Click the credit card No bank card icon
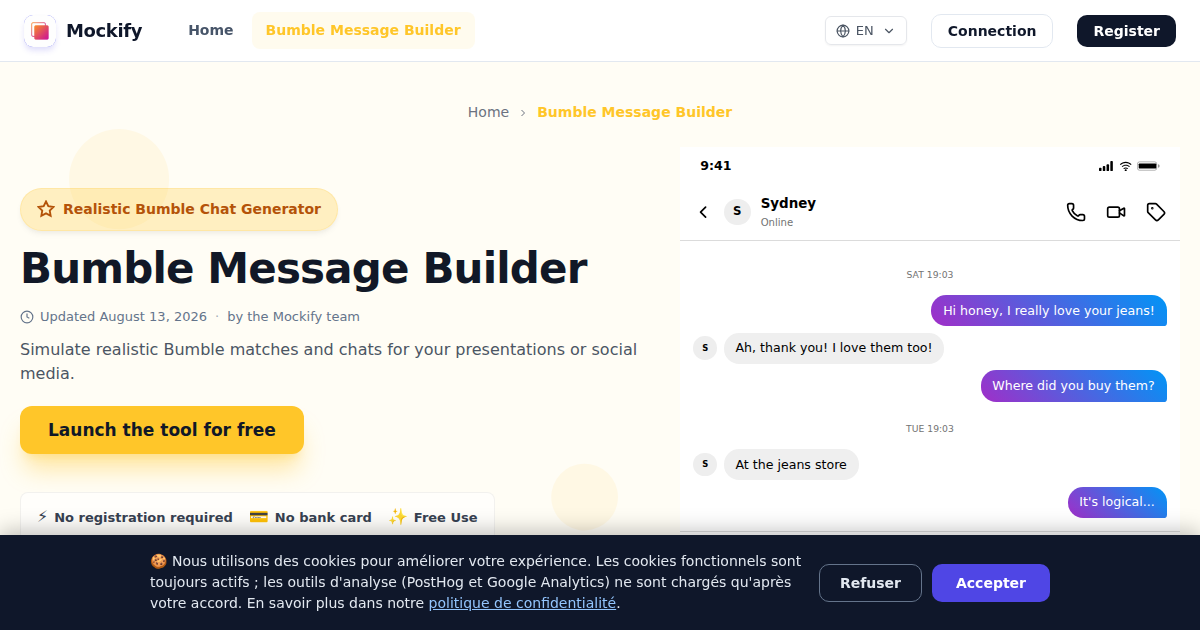Viewport: 1200px width, 630px height. (x=258, y=517)
